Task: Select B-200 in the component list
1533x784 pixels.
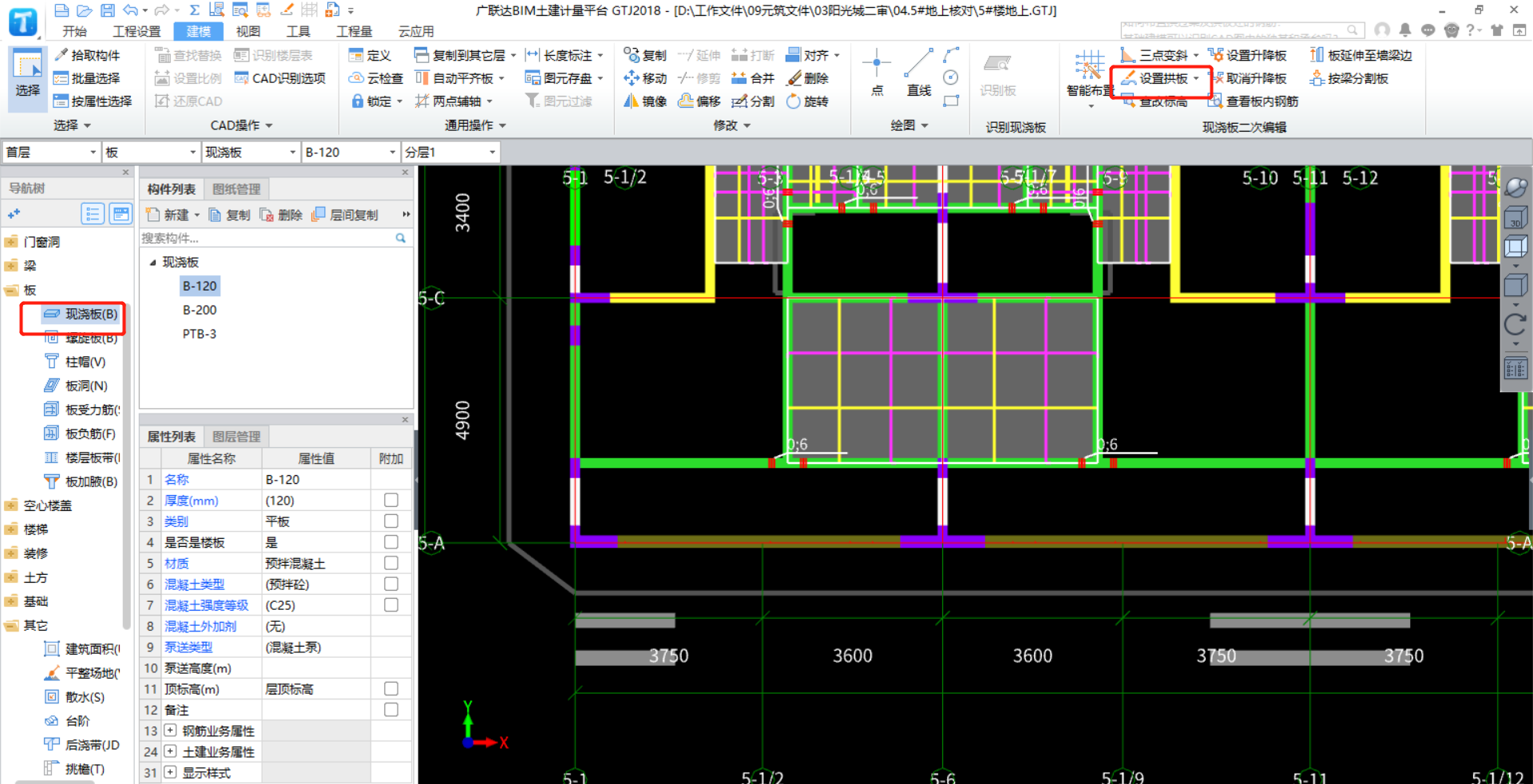Action: point(200,310)
